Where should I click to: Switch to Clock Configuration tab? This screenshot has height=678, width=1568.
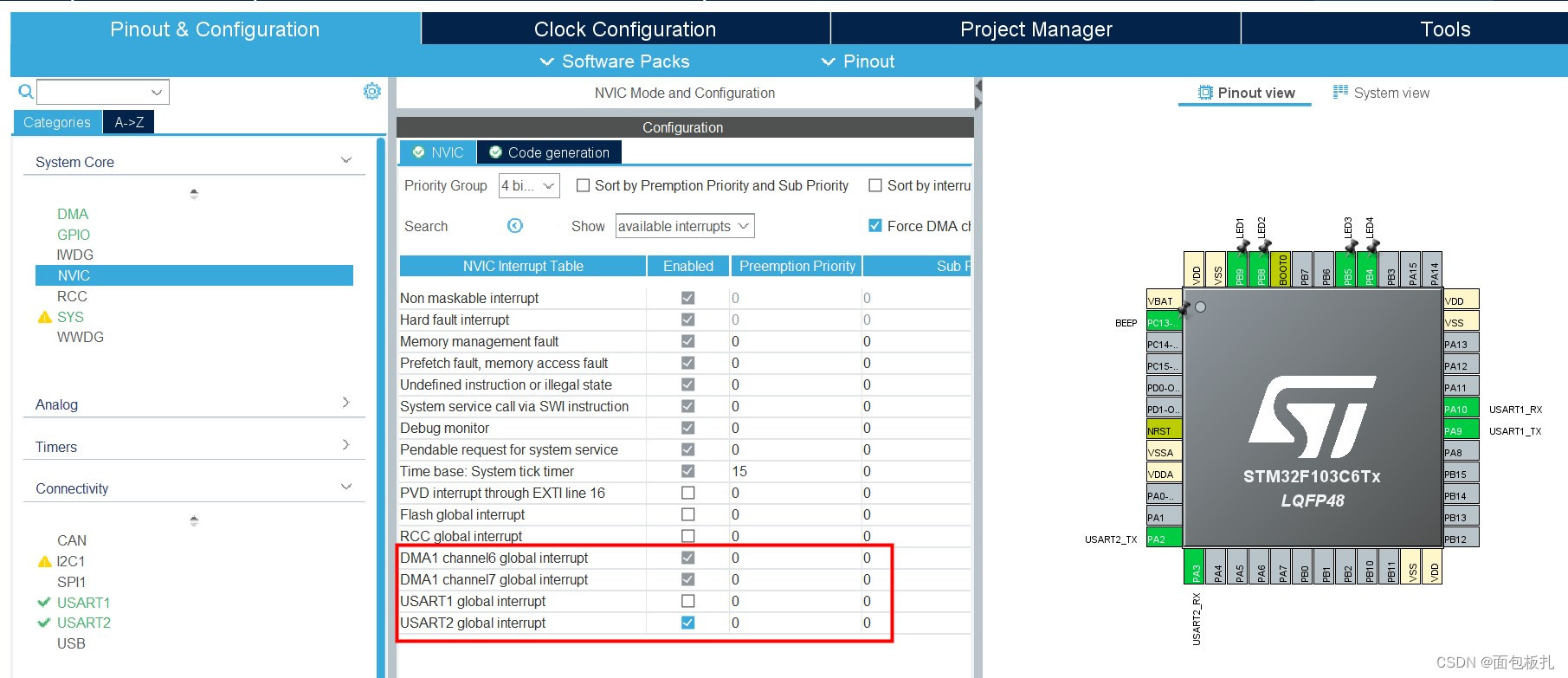click(x=625, y=29)
